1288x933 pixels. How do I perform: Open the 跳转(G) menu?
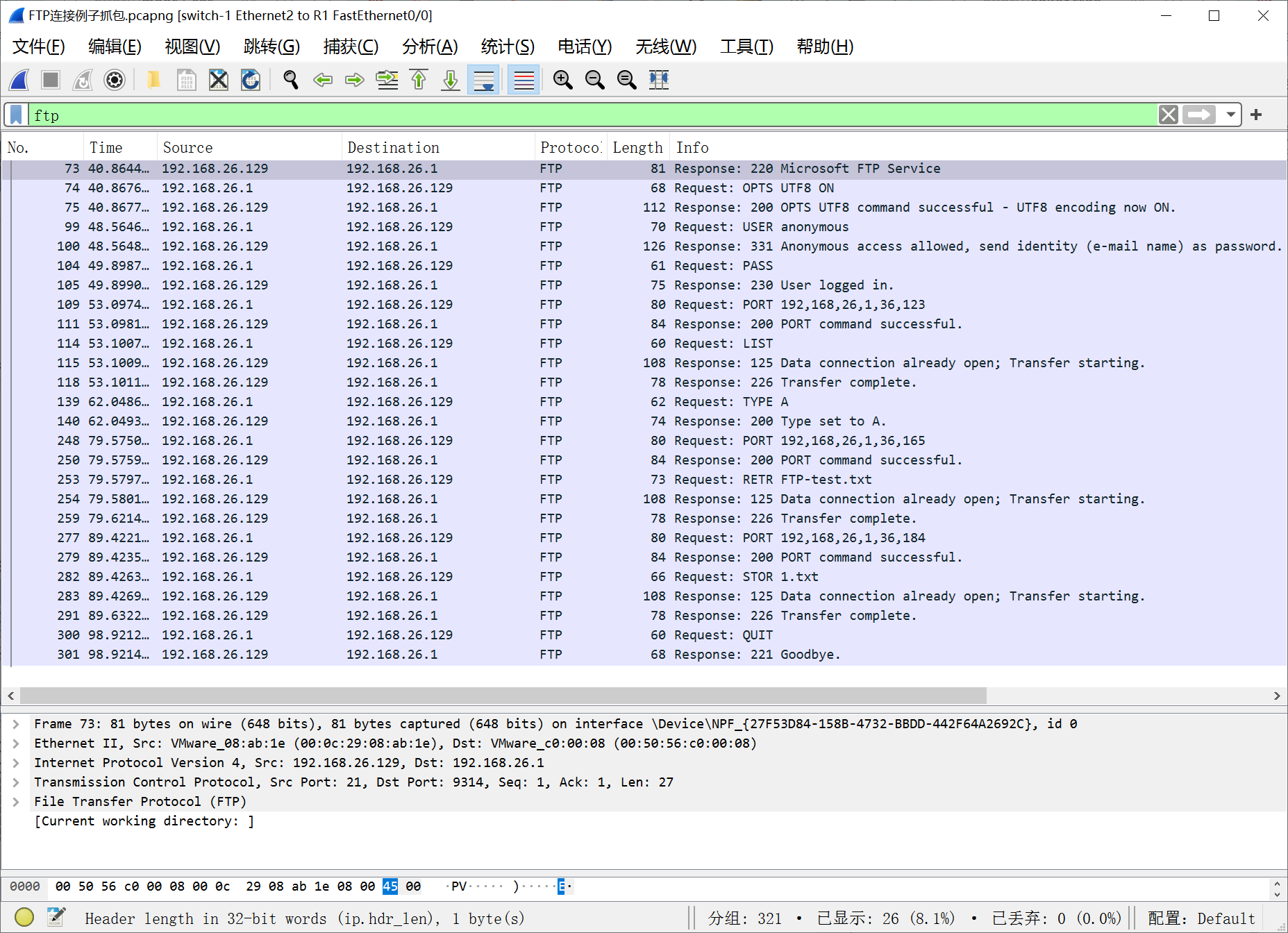tap(271, 47)
